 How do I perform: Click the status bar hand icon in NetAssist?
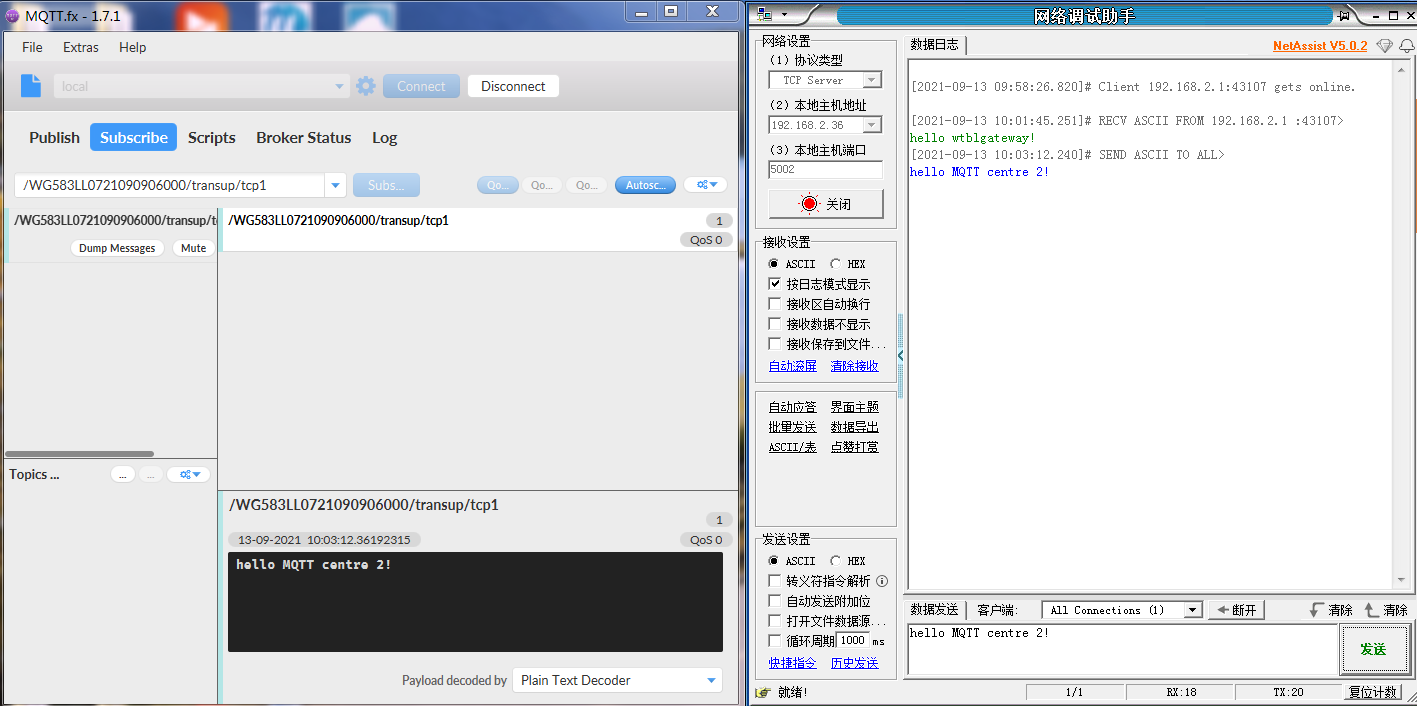coord(763,692)
